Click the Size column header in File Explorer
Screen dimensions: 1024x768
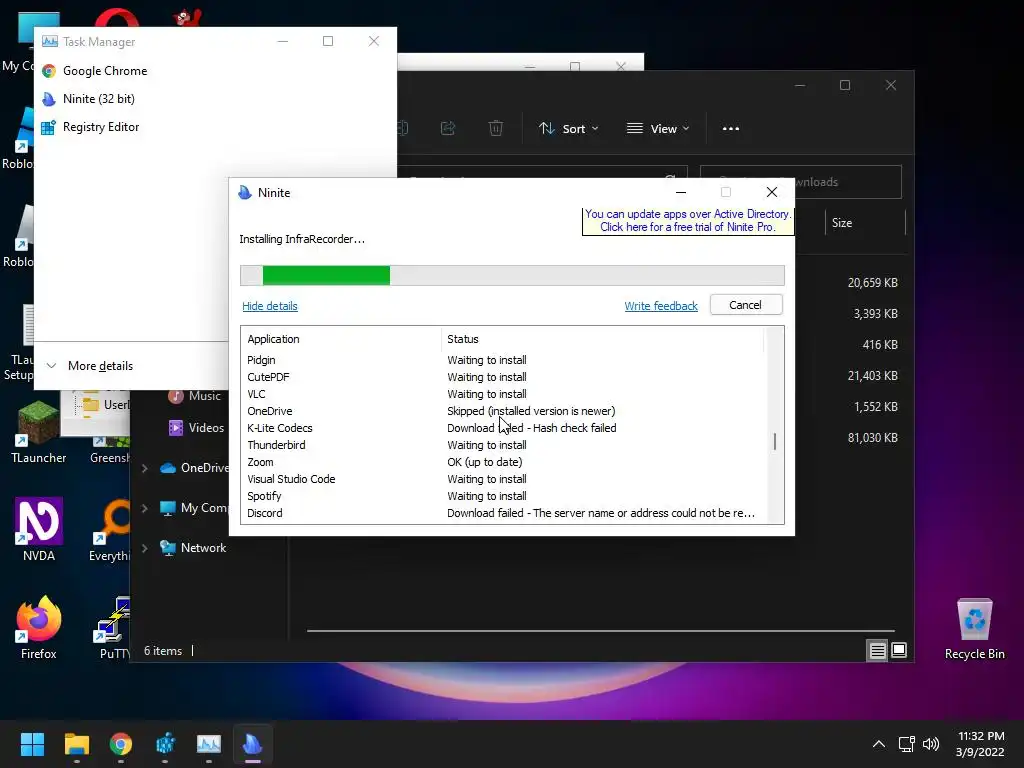(x=865, y=223)
